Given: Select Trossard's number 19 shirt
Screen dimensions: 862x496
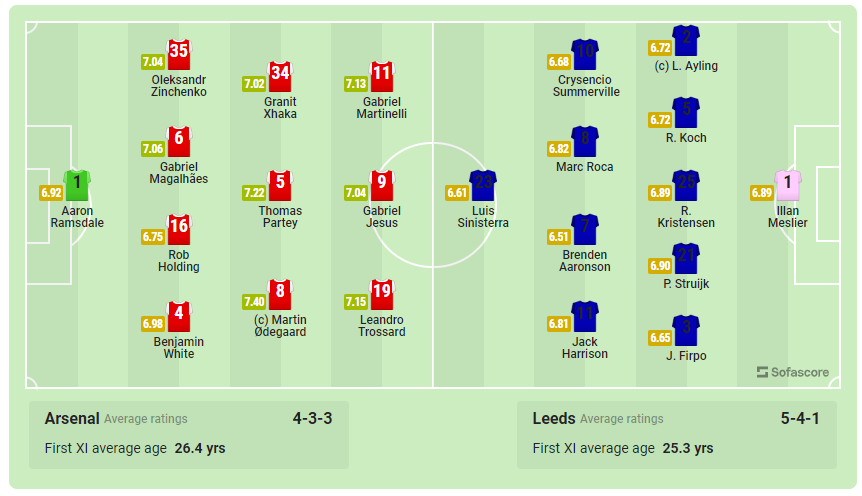Looking at the screenshot, I should (382, 295).
